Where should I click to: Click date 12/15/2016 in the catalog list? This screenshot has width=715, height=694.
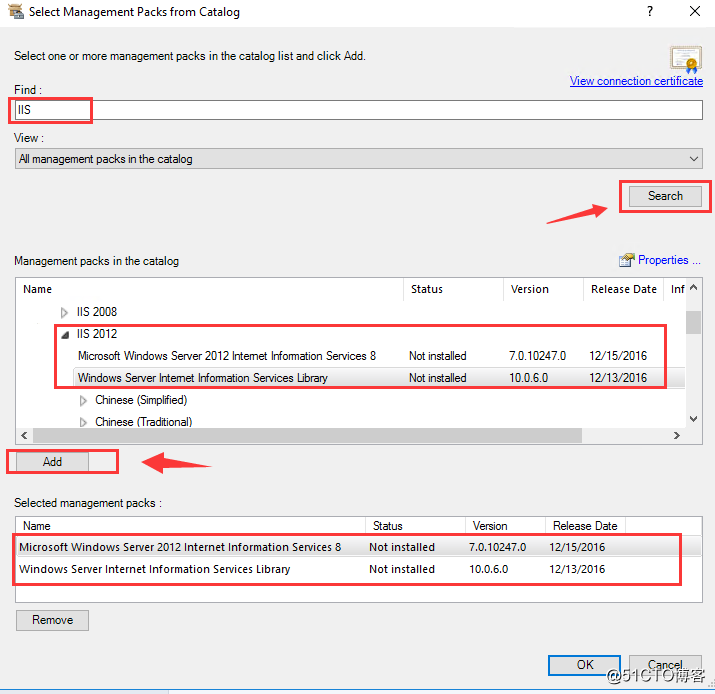click(x=618, y=356)
